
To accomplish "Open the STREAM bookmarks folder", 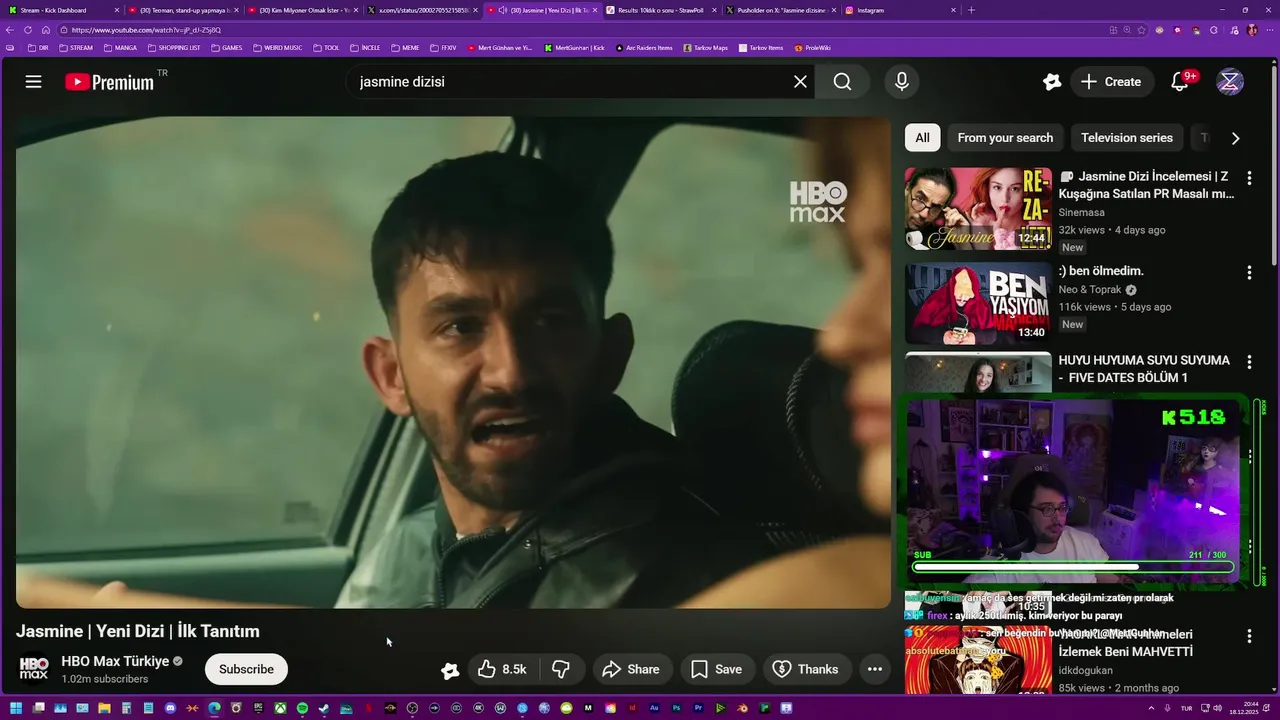I will click(76, 47).
